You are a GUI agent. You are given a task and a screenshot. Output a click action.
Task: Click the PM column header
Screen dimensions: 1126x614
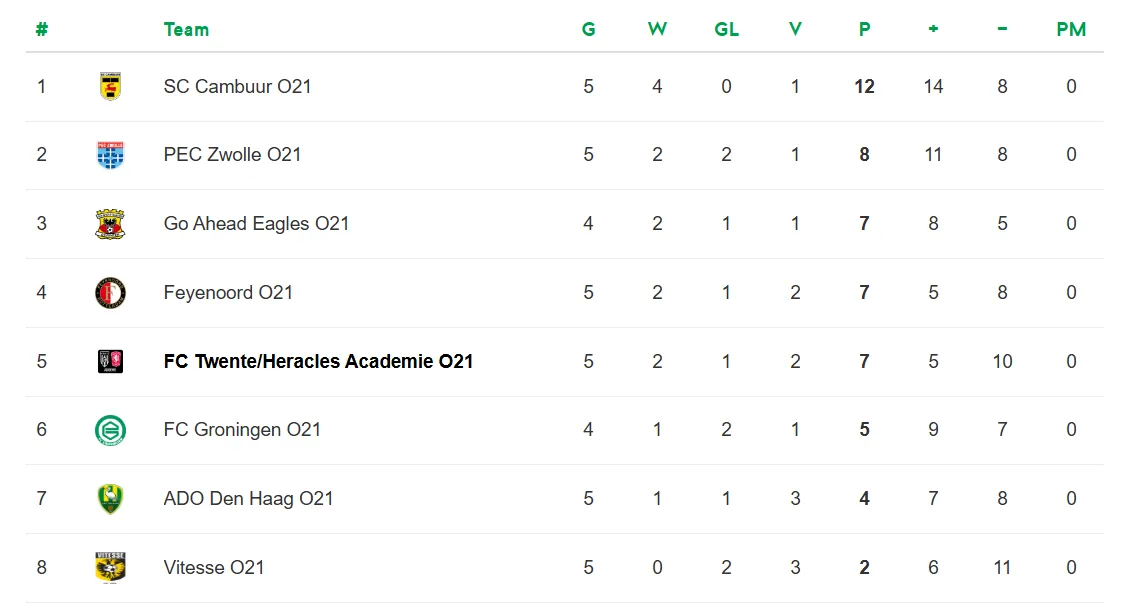point(1071,29)
